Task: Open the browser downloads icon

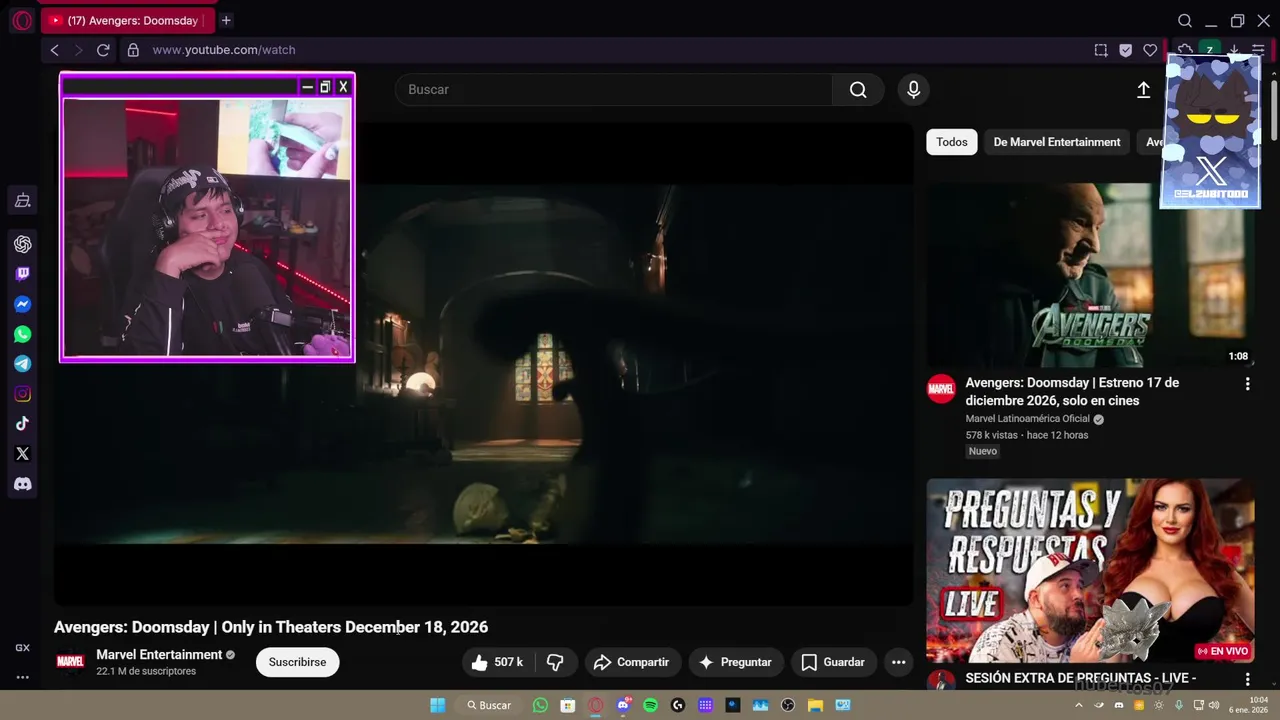Action: 1234,50
